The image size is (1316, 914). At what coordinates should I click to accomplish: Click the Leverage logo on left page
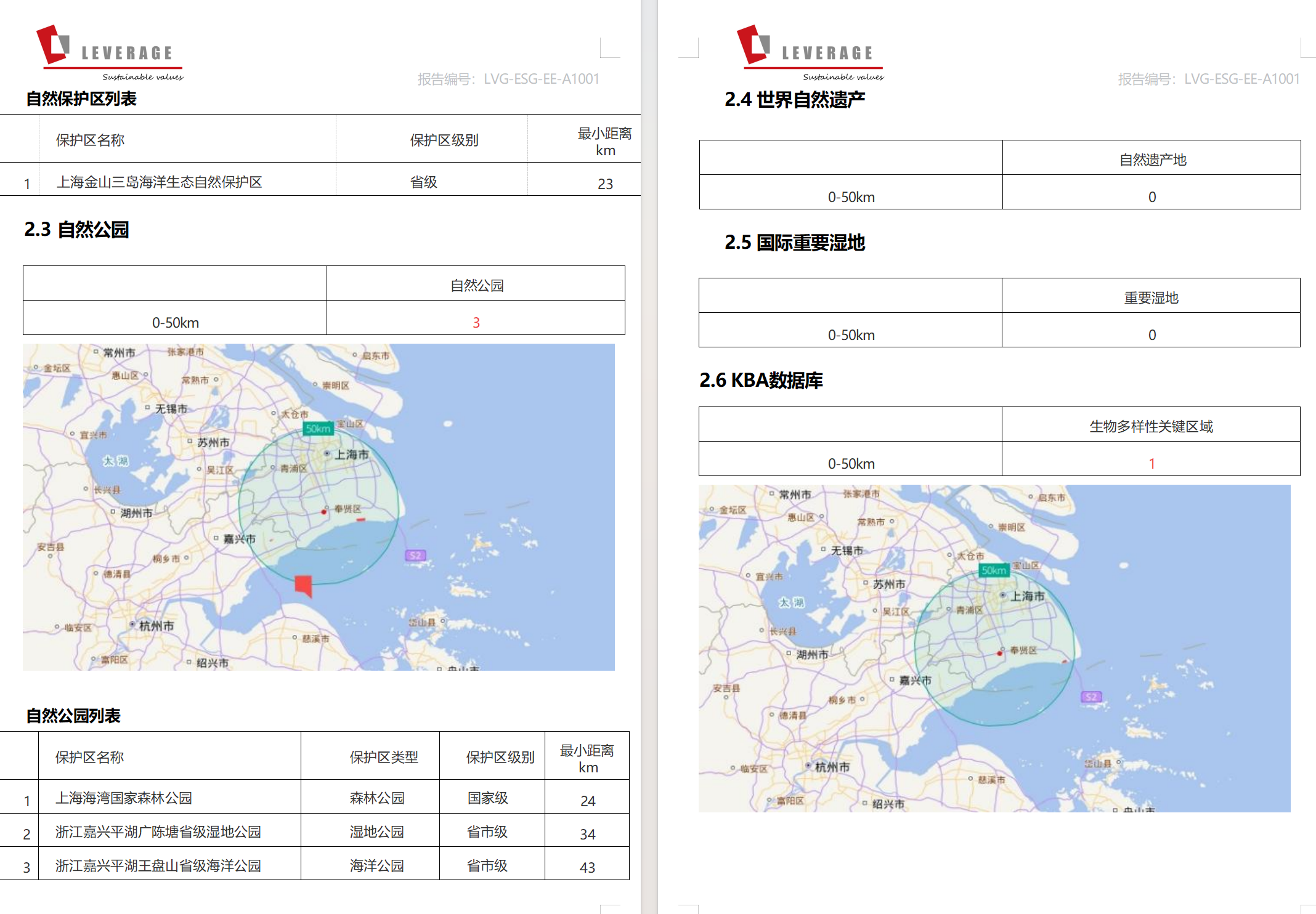[110, 52]
